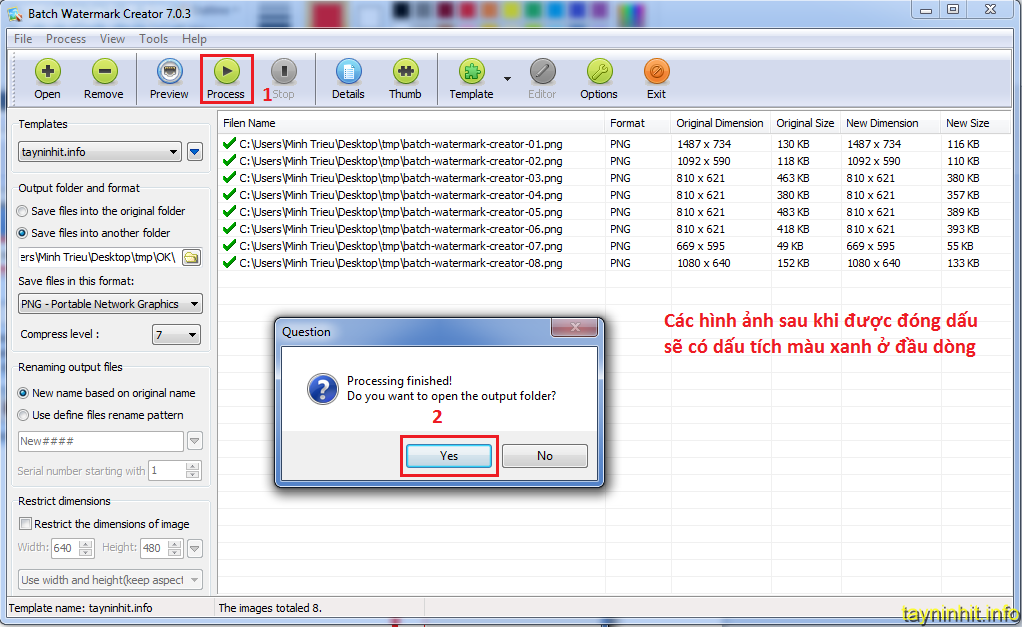Open the Preview tool
The width and height of the screenshot is (1022, 627).
pos(169,78)
